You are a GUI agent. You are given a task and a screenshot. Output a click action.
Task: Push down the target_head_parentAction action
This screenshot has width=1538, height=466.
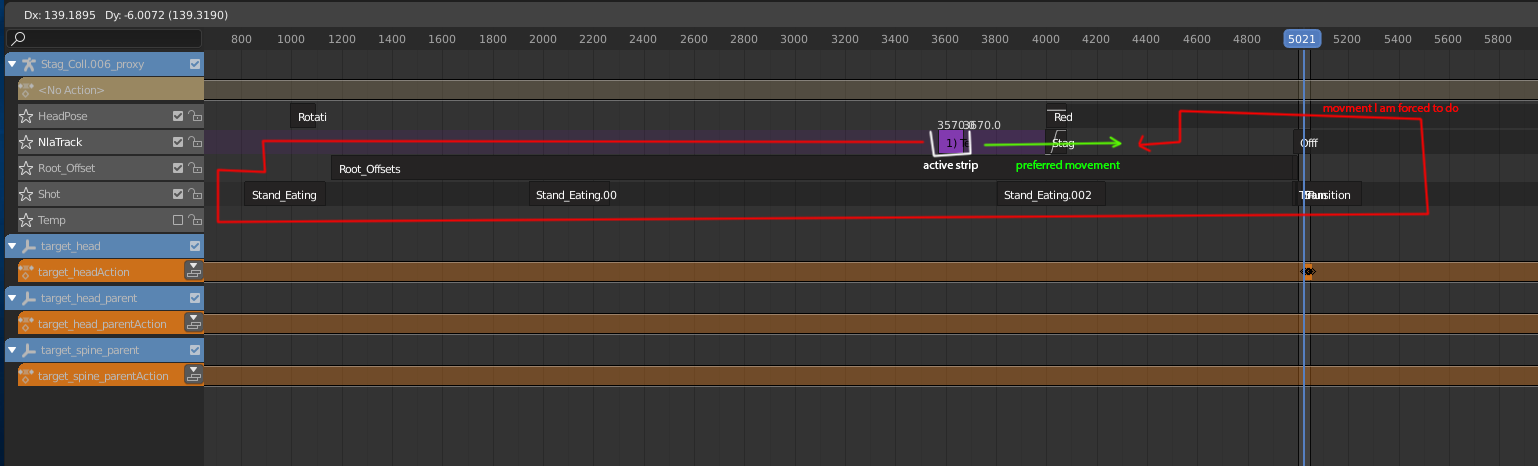[194, 323]
